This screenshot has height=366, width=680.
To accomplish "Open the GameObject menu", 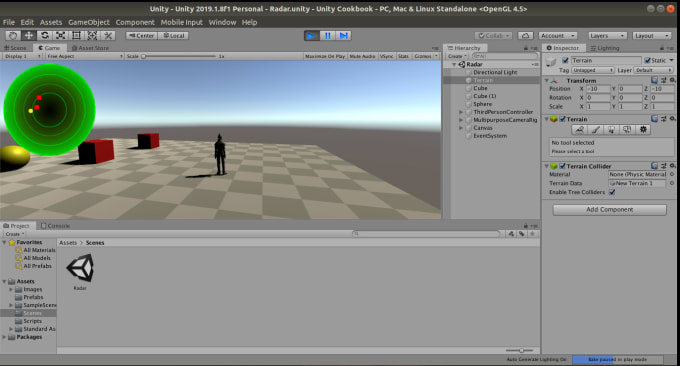I will 89,22.
